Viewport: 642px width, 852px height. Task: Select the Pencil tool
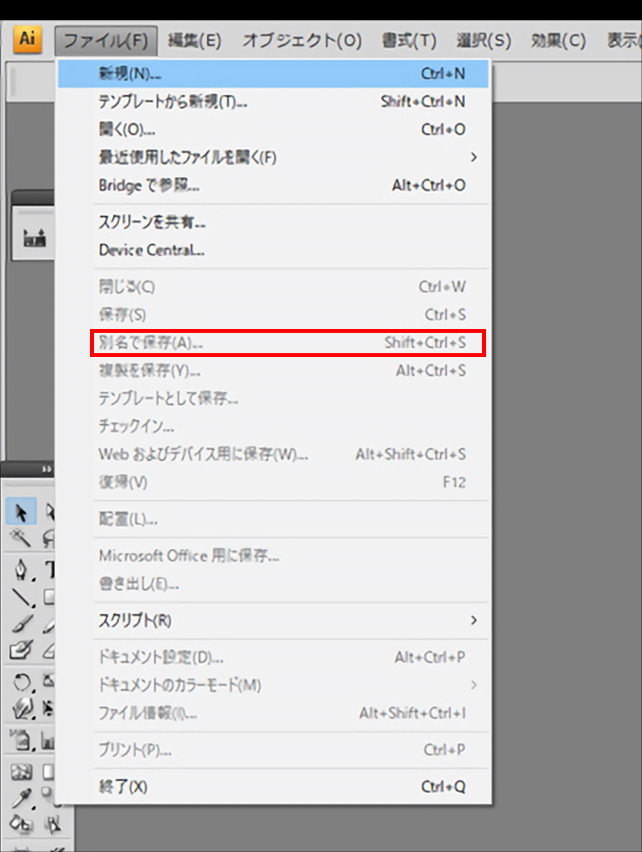(x=49, y=625)
